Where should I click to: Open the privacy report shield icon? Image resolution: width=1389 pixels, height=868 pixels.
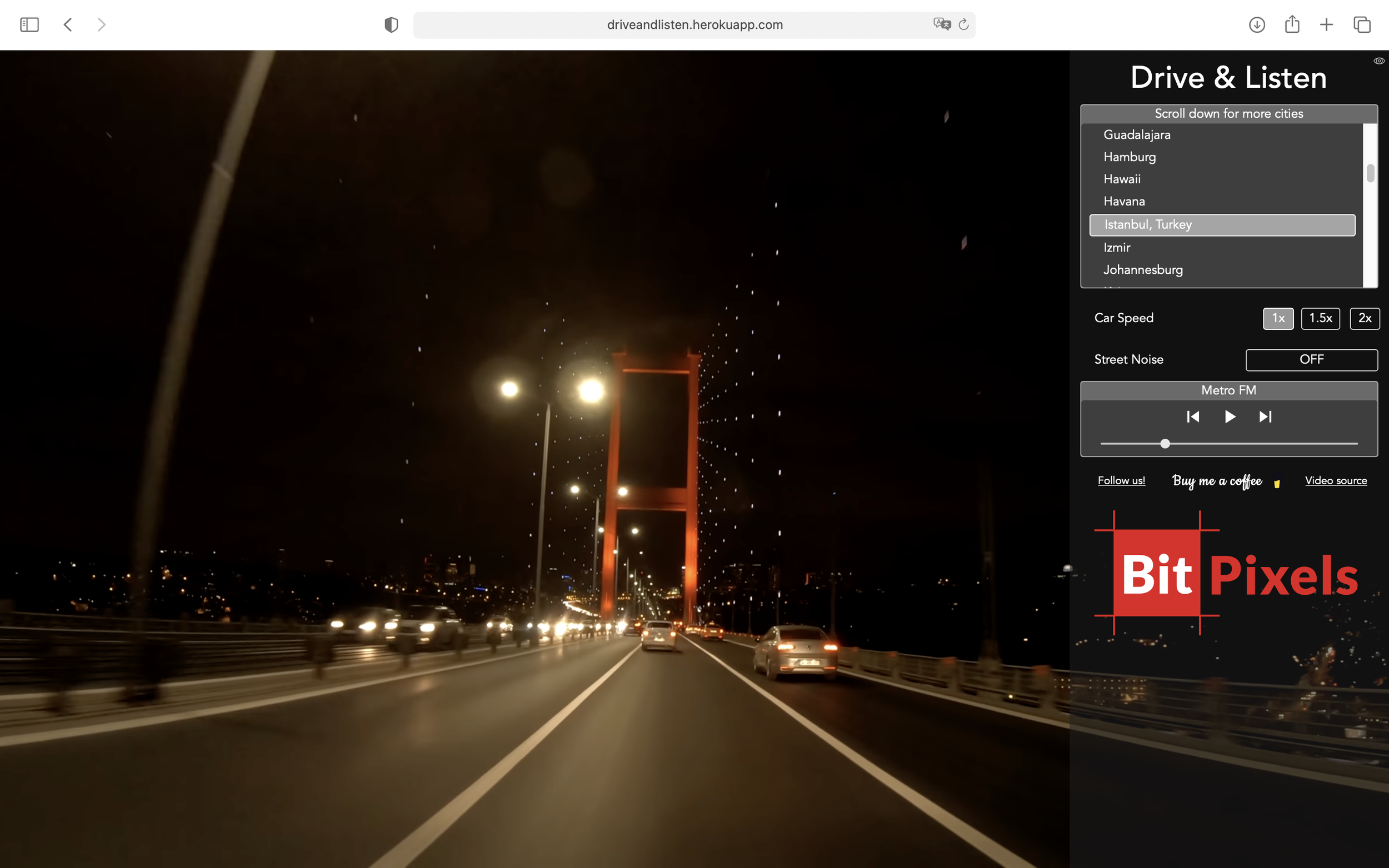[x=391, y=24]
